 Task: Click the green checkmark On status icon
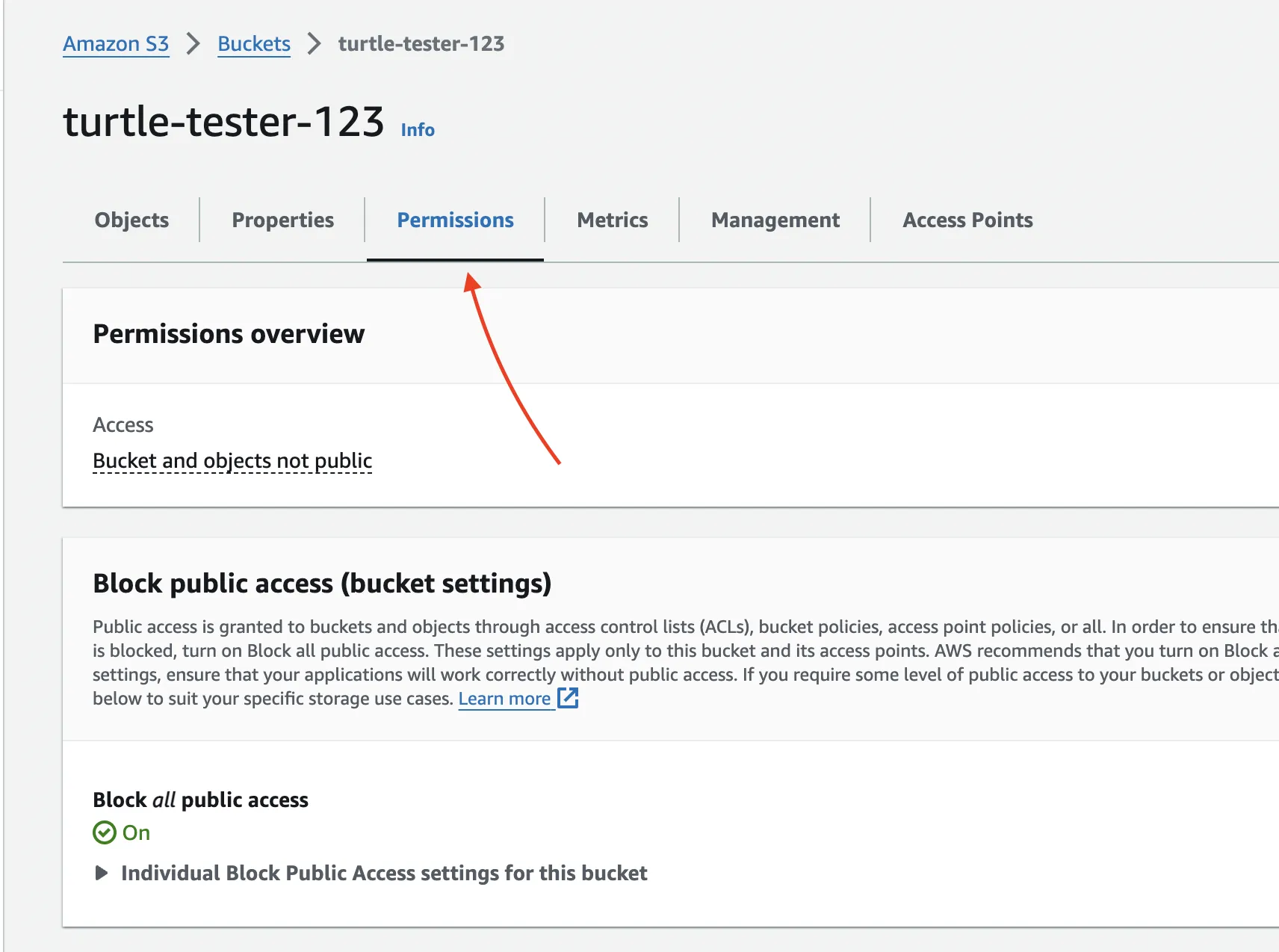coord(105,832)
